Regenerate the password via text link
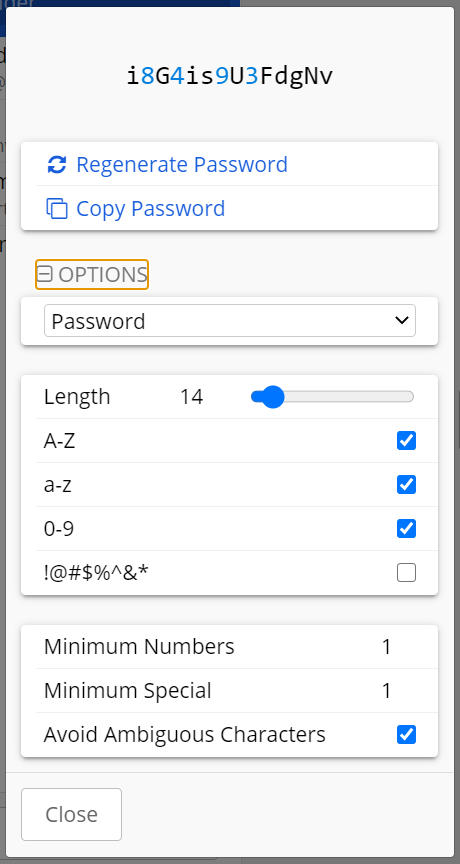 tap(182, 164)
